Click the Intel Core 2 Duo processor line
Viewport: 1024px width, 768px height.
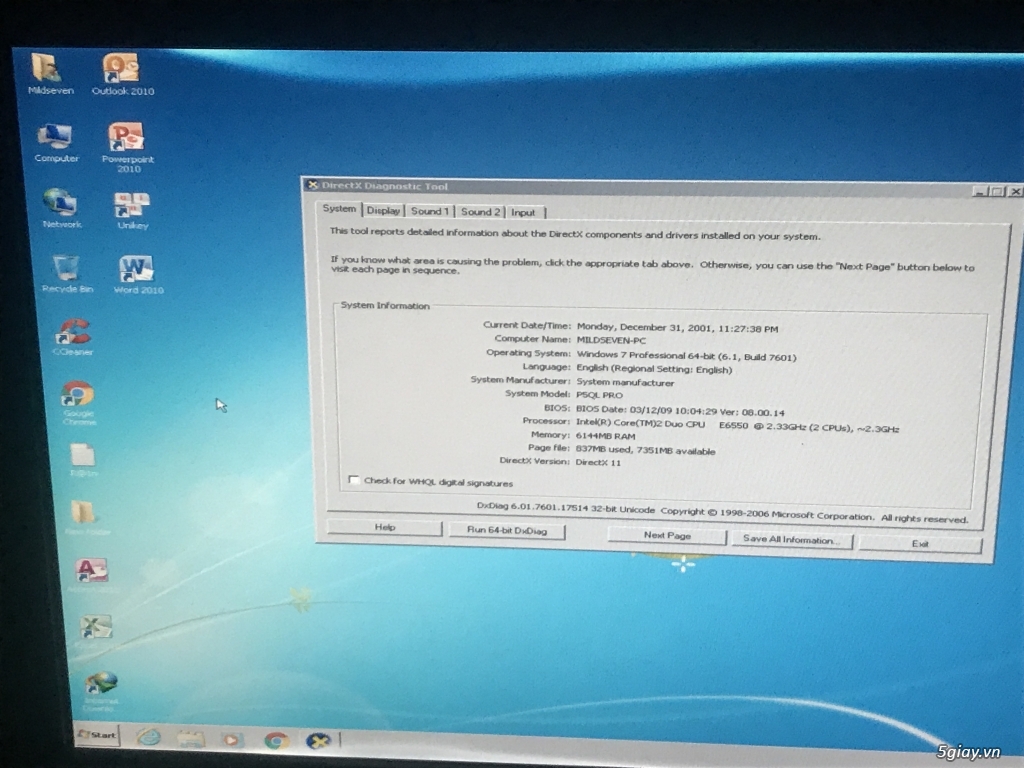click(737, 425)
